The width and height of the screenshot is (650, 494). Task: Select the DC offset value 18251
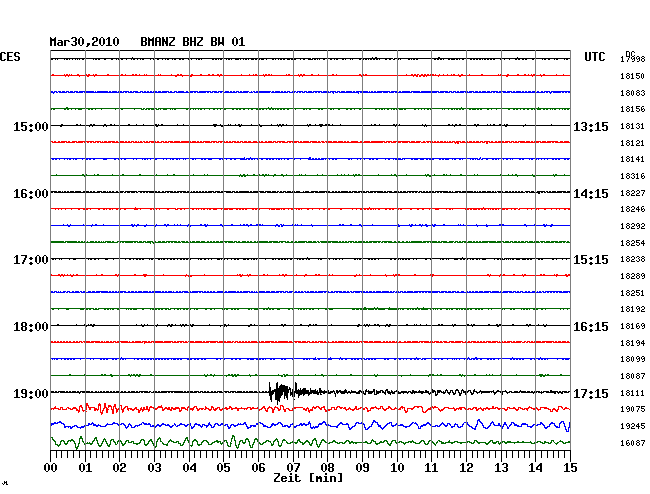633,293
